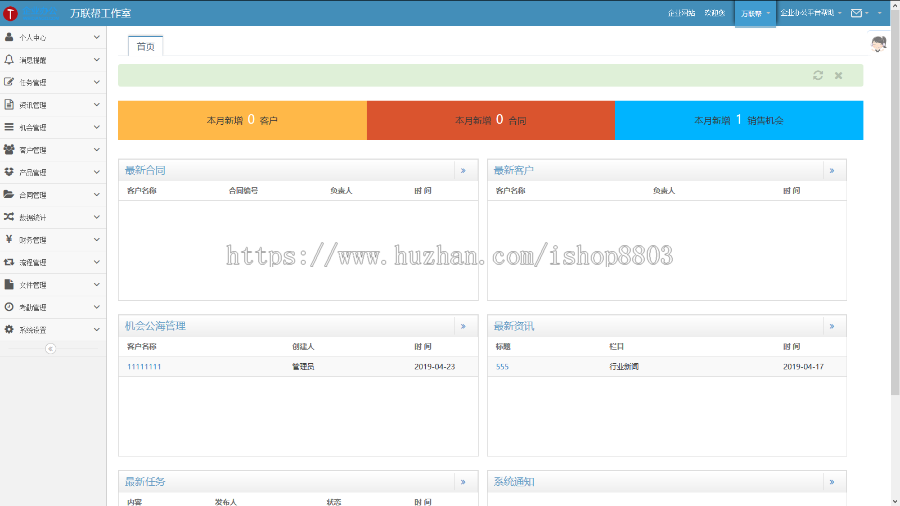Click the 最新客户 panel heading
Screen dimensions: 900x506
514,170
